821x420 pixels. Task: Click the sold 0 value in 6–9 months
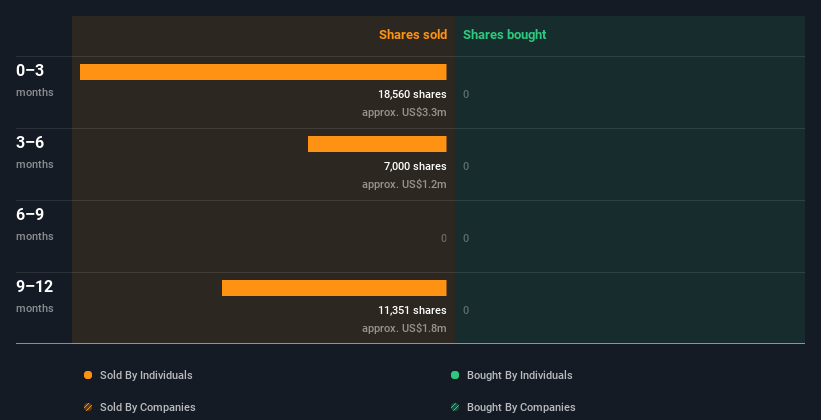443,238
